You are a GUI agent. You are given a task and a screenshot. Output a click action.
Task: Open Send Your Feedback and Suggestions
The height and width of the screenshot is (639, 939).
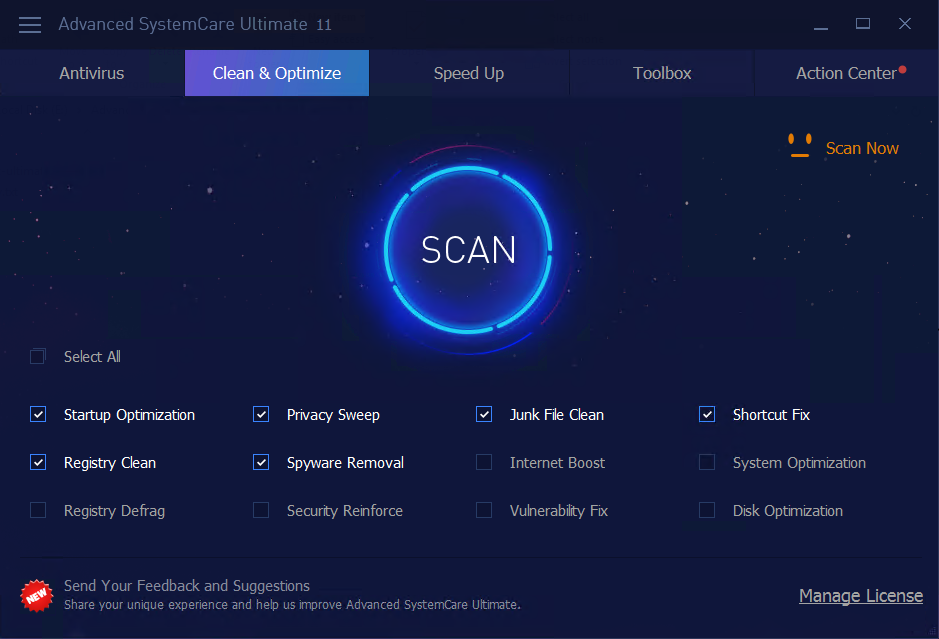(x=187, y=586)
